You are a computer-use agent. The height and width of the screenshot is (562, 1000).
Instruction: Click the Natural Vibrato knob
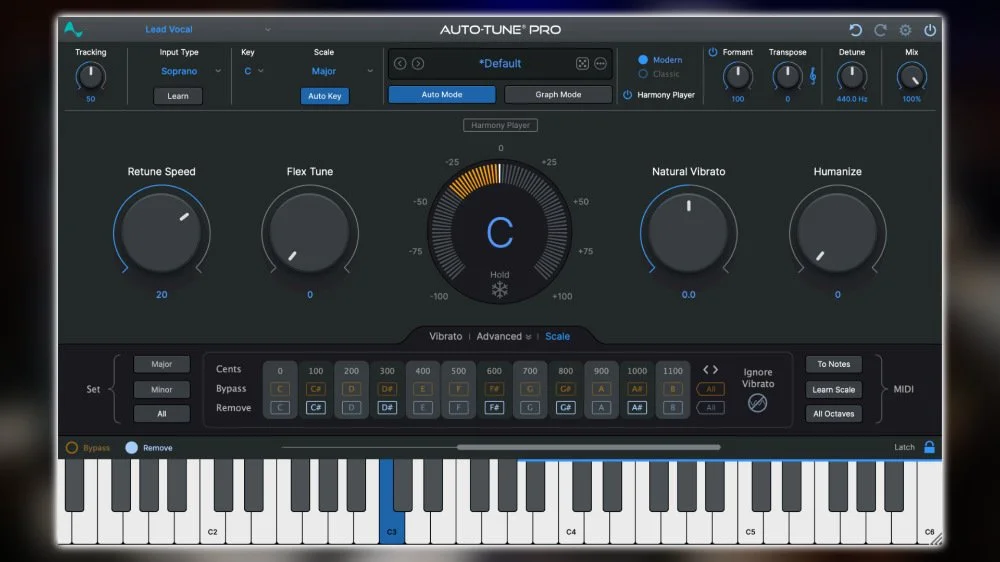click(688, 232)
